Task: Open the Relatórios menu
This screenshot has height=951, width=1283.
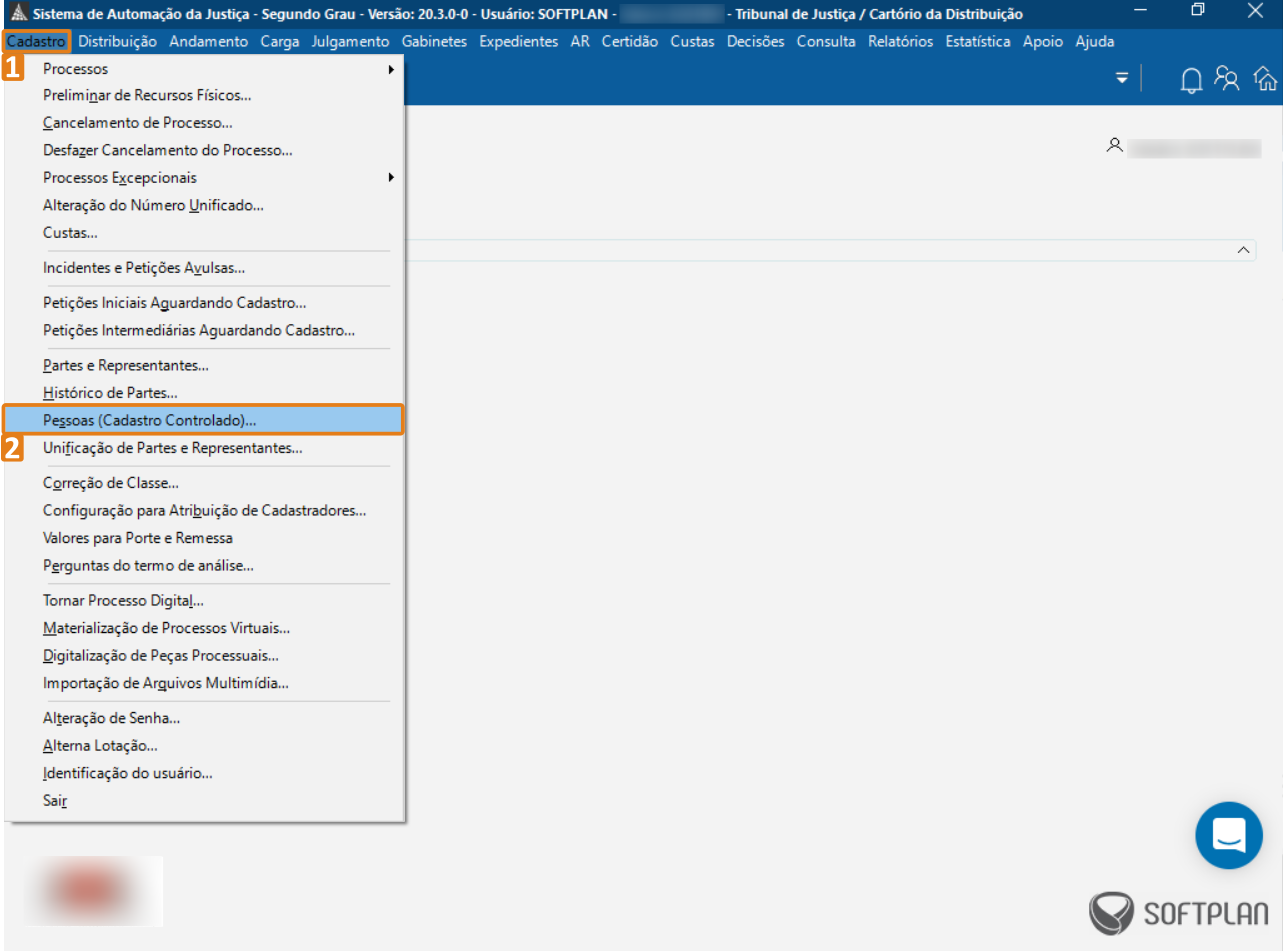Action: pyautogui.click(x=901, y=42)
